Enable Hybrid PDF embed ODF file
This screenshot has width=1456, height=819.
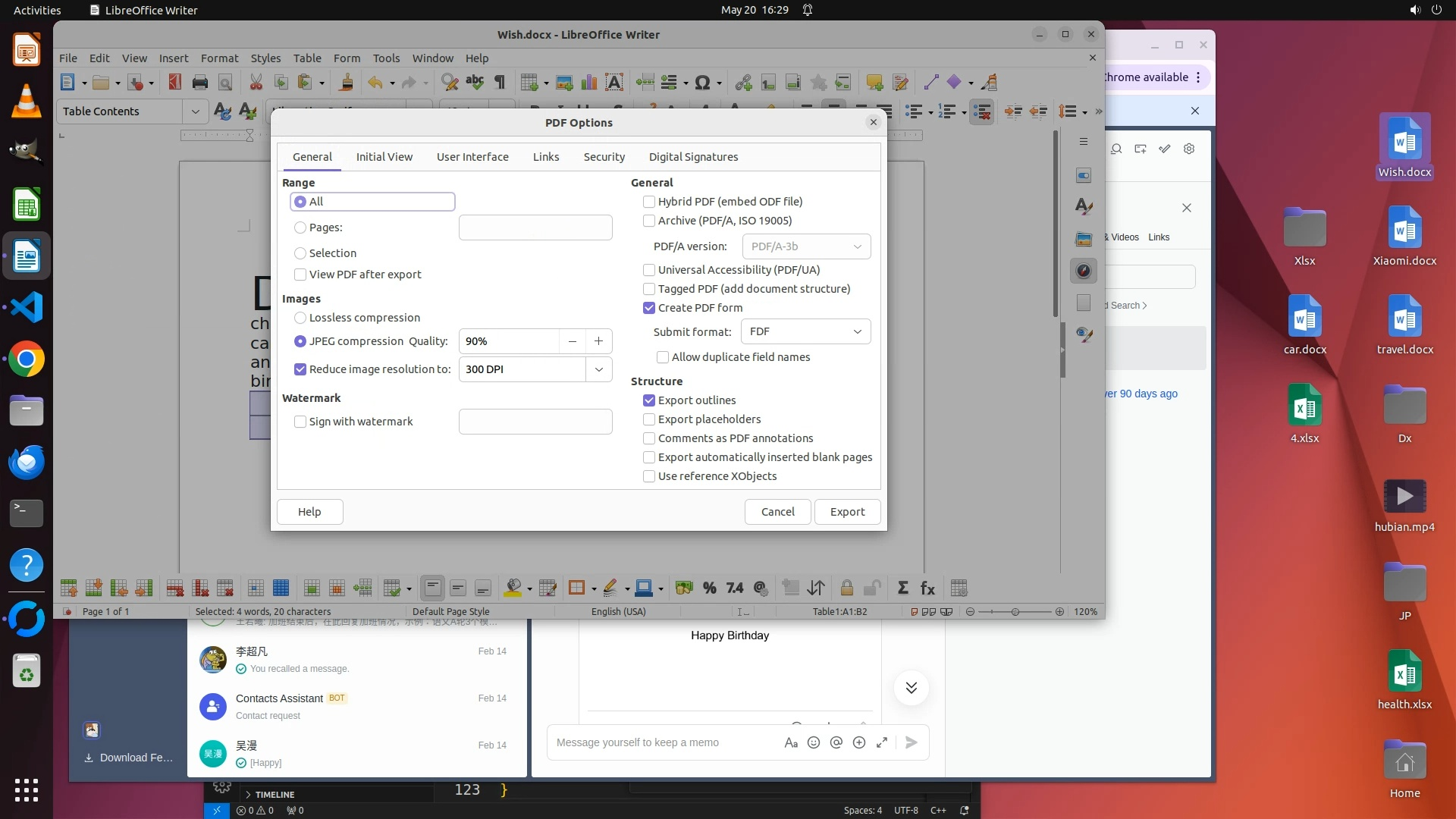click(649, 202)
